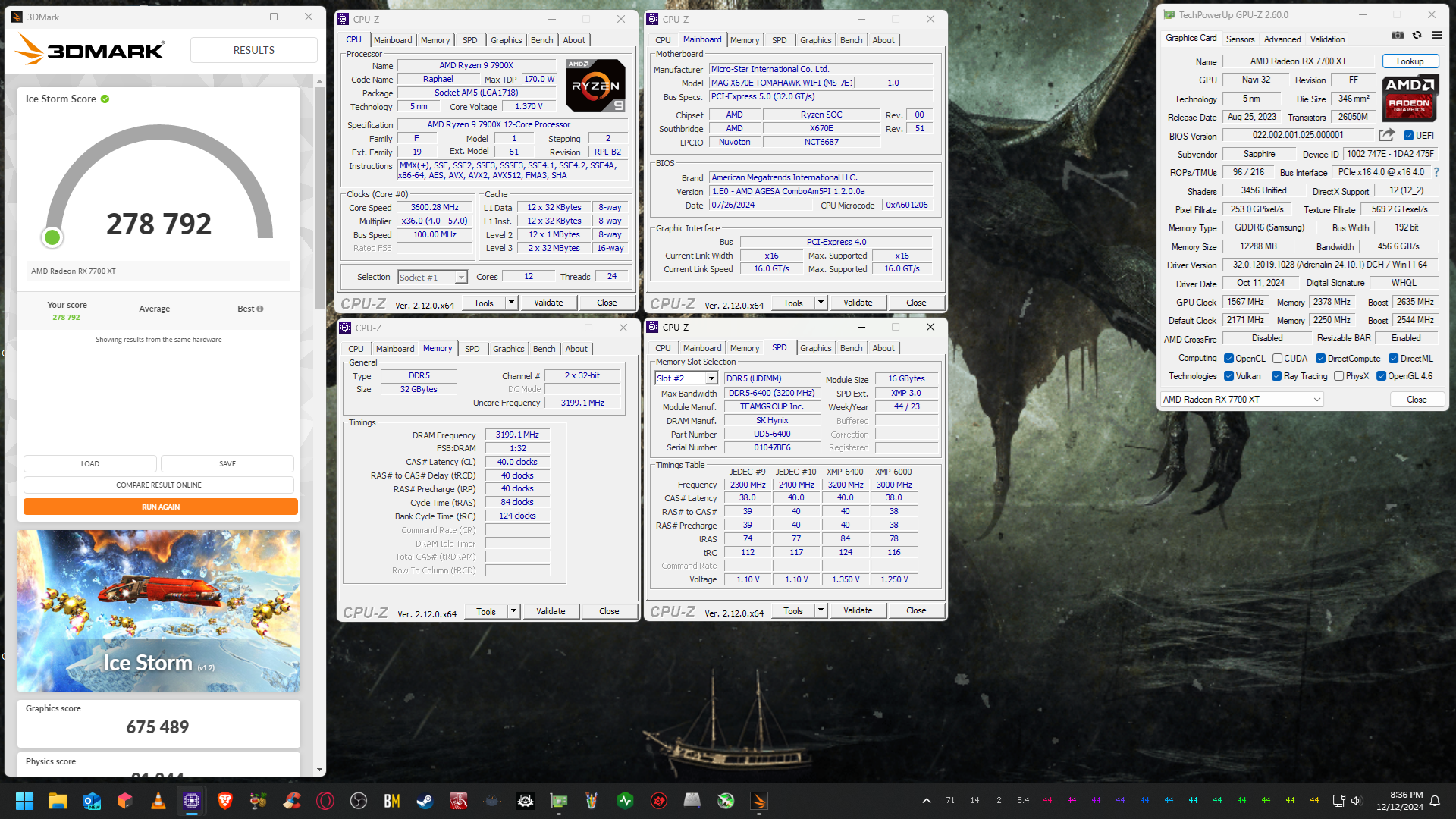Click the green dot on score gauge
The width and height of the screenshot is (1456, 819).
click(52, 238)
